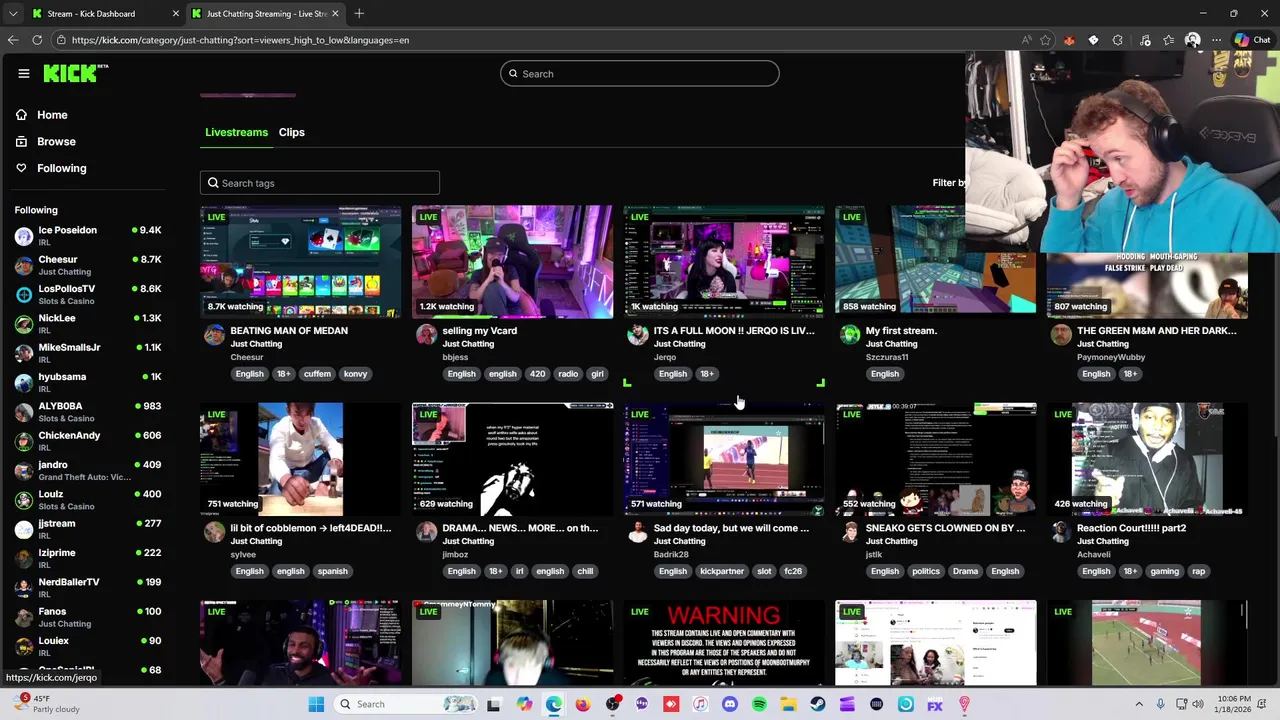Open the MetaMask fox extension icon
Viewport: 1280px width, 720px height.
click(1069, 40)
